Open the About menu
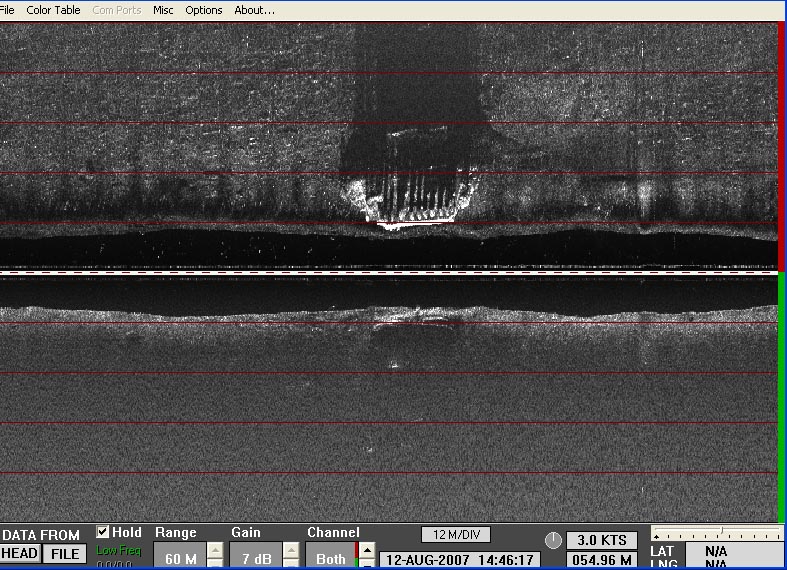The image size is (787, 570). (254, 10)
